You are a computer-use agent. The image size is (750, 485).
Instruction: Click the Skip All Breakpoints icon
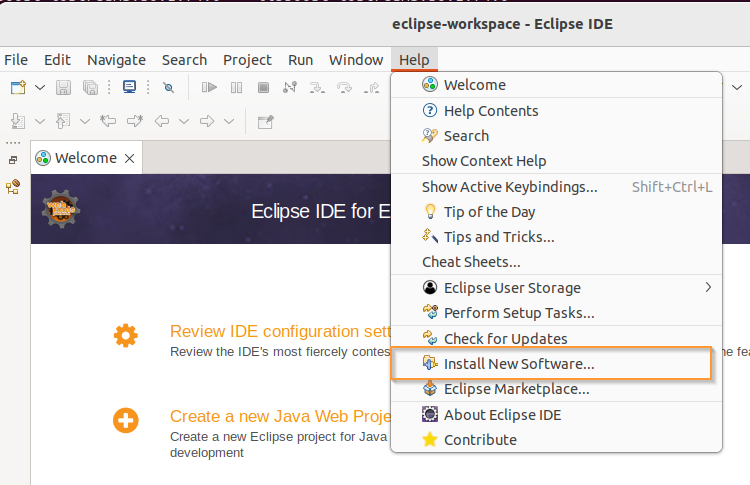tap(168, 88)
